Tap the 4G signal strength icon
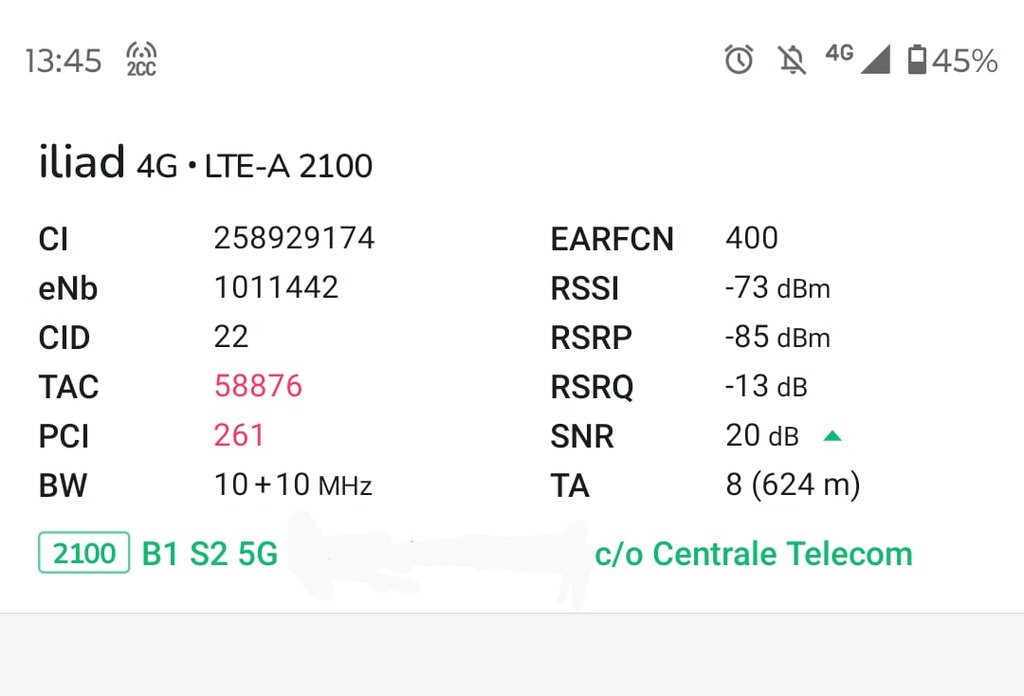 pos(857,59)
